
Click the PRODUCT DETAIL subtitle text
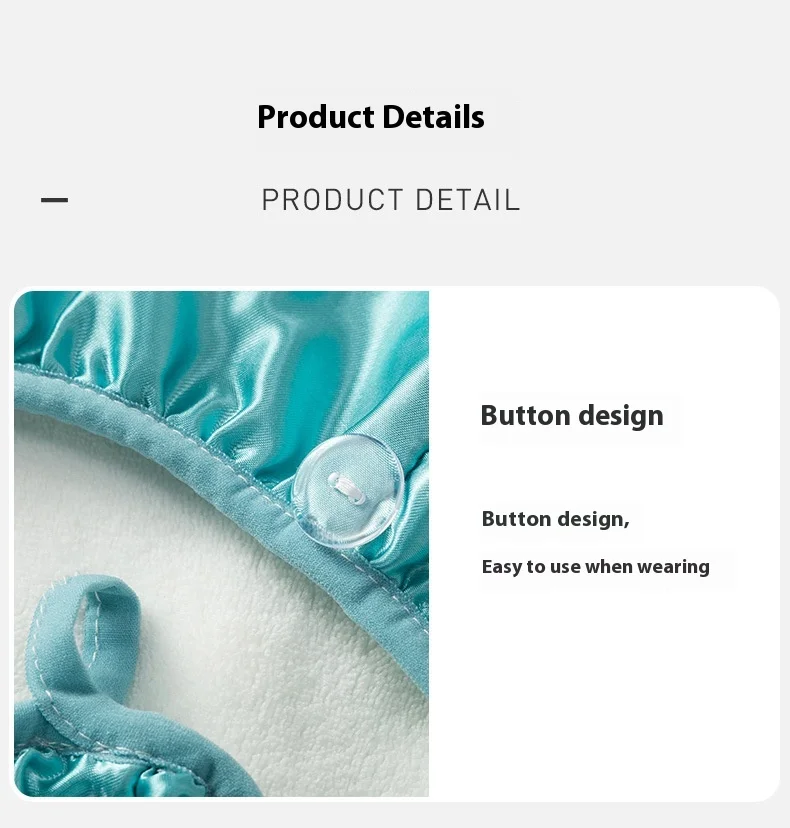tap(391, 200)
